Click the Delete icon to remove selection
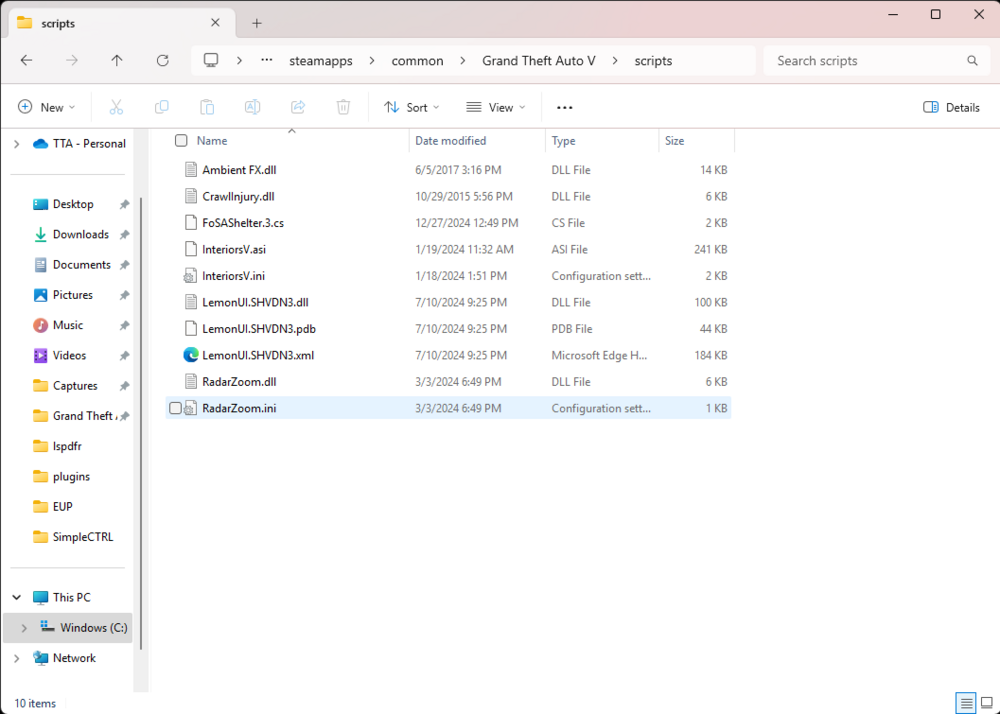Screen dimensions: 1000x714 (x=341, y=107)
